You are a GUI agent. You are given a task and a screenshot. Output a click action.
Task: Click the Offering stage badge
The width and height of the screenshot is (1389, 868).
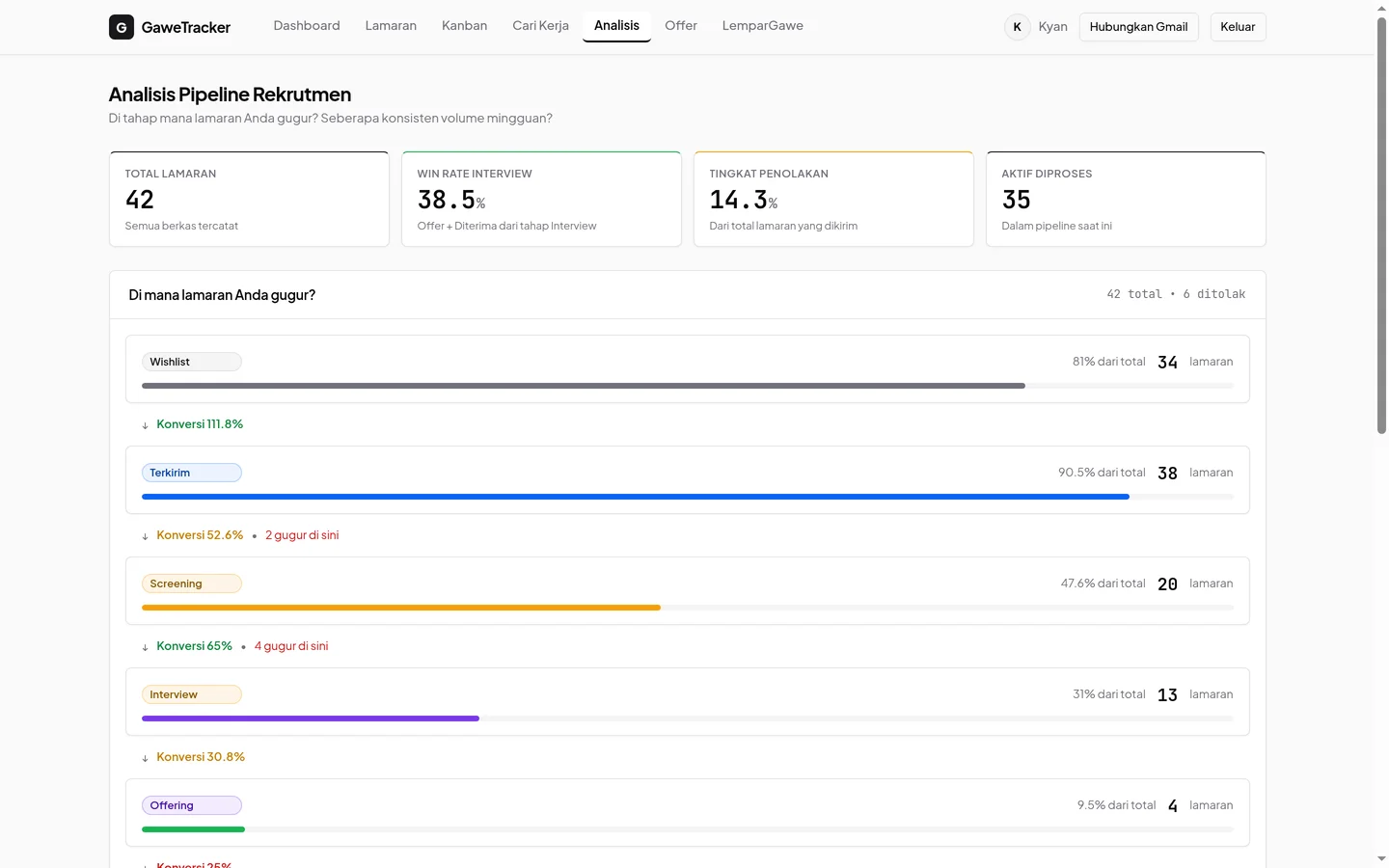coord(192,805)
